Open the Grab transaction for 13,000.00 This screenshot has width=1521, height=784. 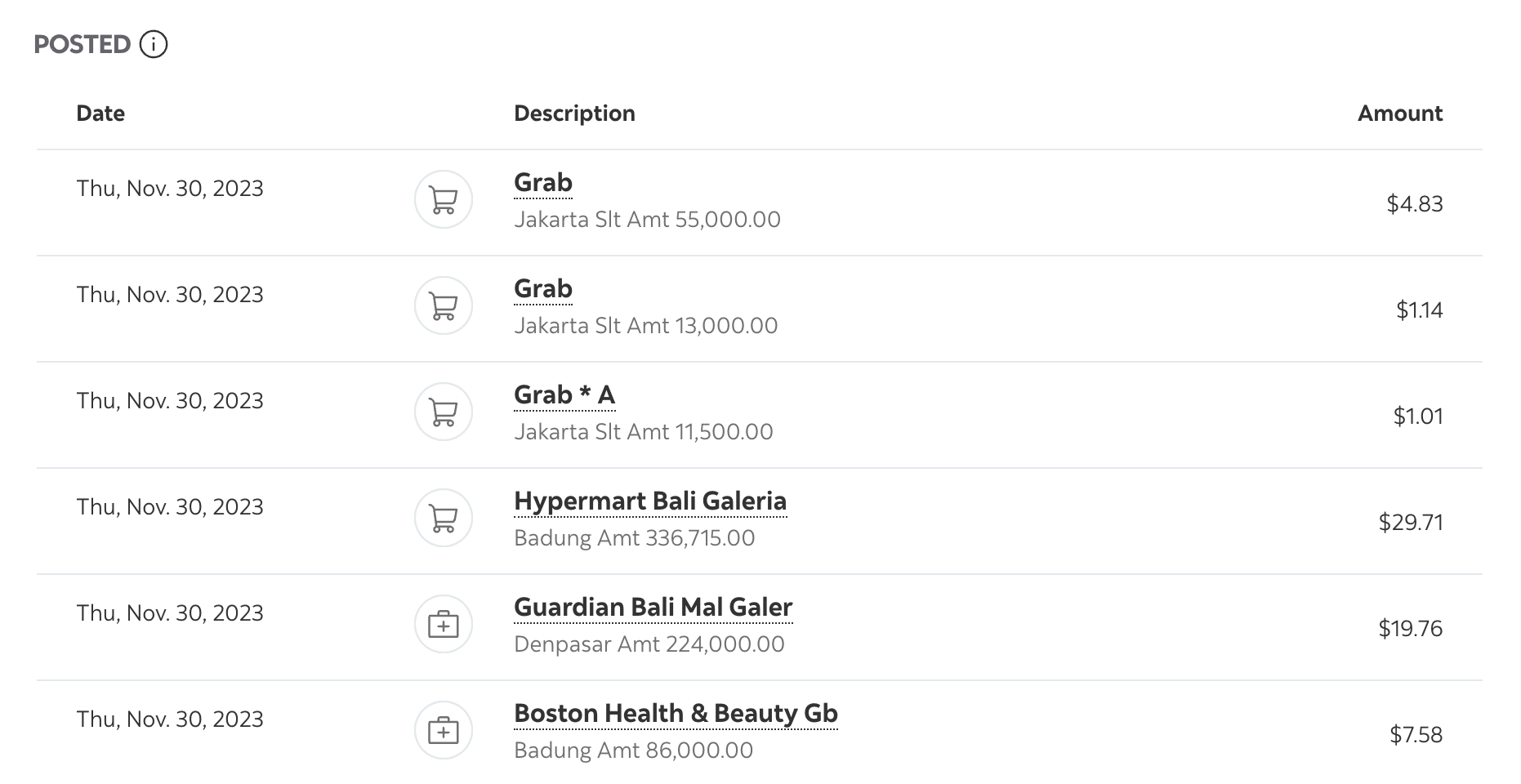[543, 289]
